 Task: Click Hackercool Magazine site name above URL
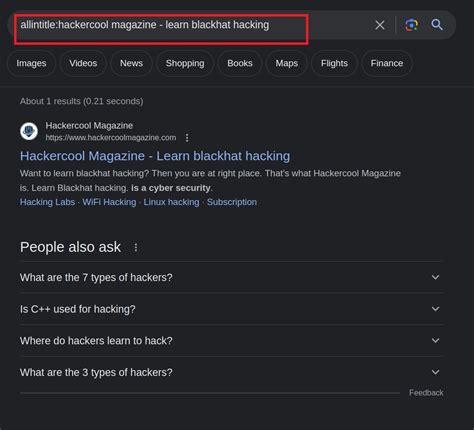click(x=89, y=126)
